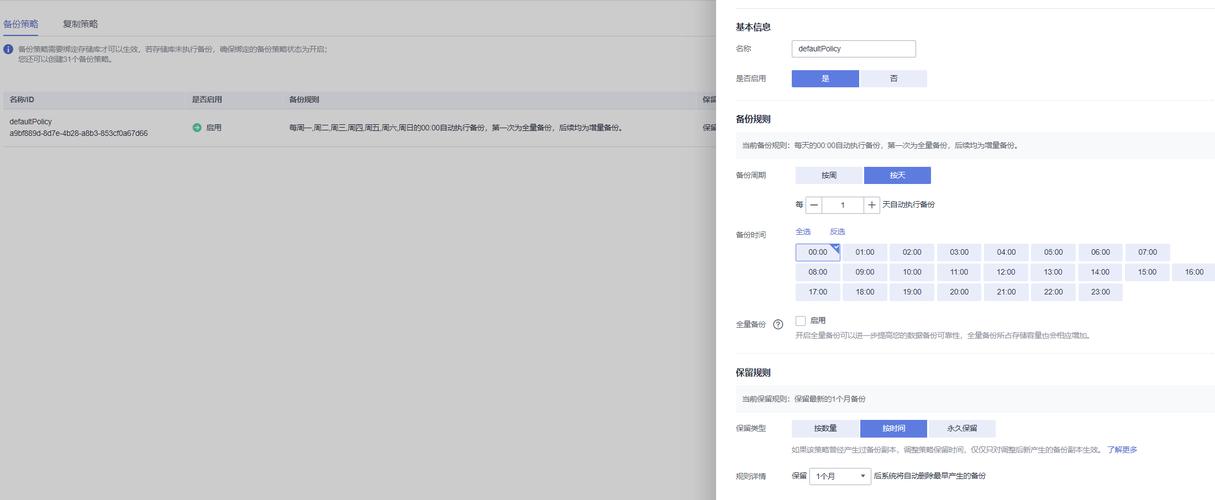Toggle backup time 22:00

[x=1053, y=292]
